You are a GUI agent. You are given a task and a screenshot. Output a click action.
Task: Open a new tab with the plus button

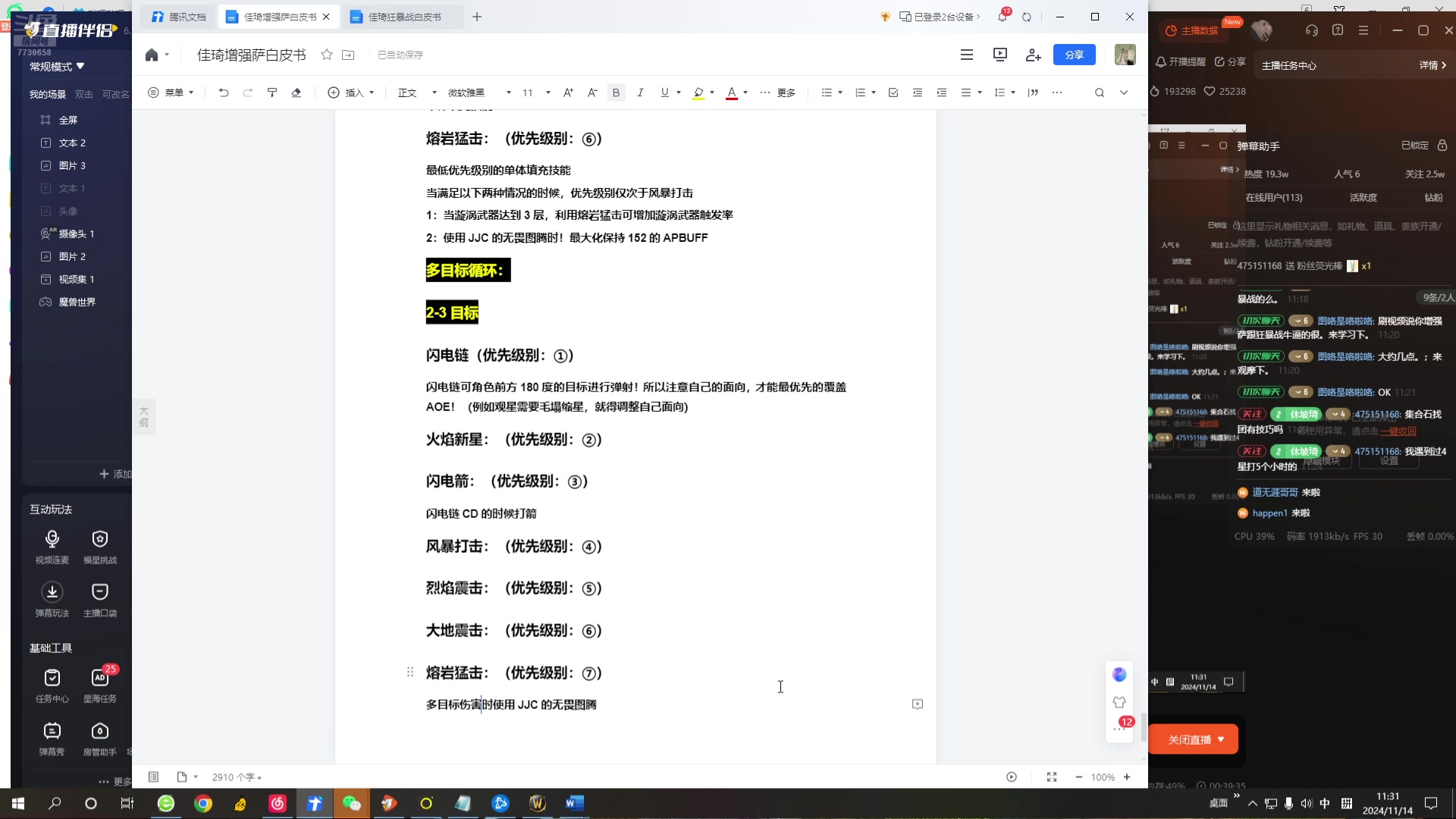477,17
